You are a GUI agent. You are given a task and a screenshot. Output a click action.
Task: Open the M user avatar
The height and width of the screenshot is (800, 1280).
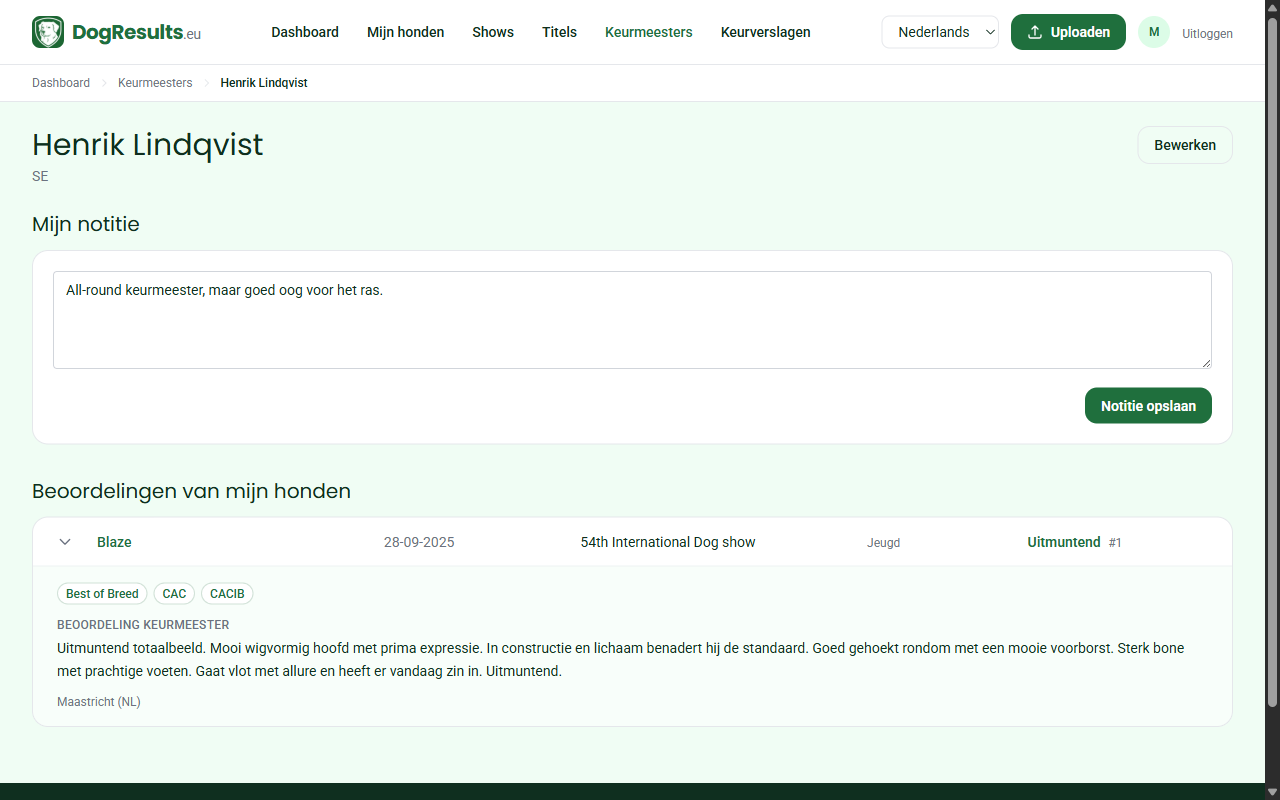click(1154, 32)
